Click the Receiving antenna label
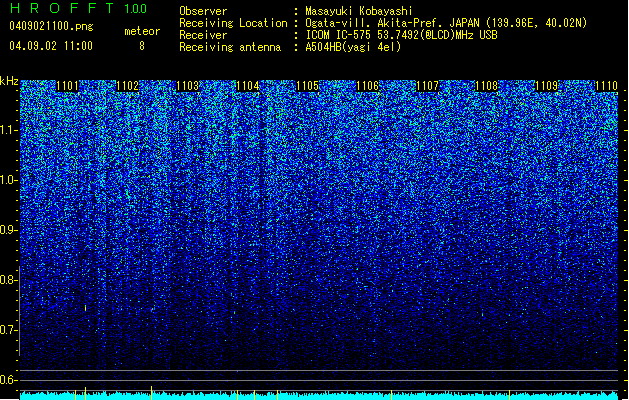 click(x=230, y=47)
